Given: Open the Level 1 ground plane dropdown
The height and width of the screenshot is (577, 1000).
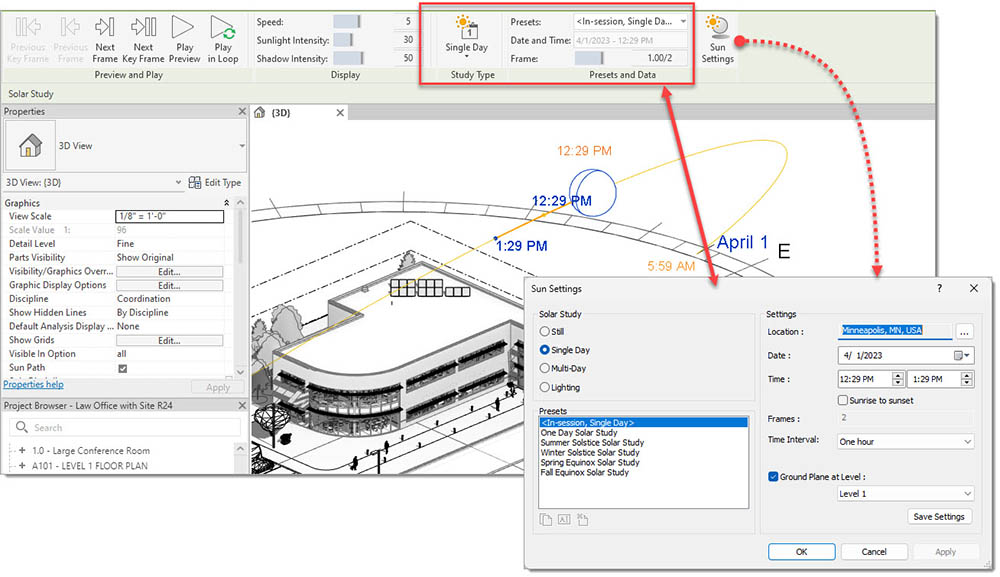Looking at the screenshot, I should pos(905,494).
